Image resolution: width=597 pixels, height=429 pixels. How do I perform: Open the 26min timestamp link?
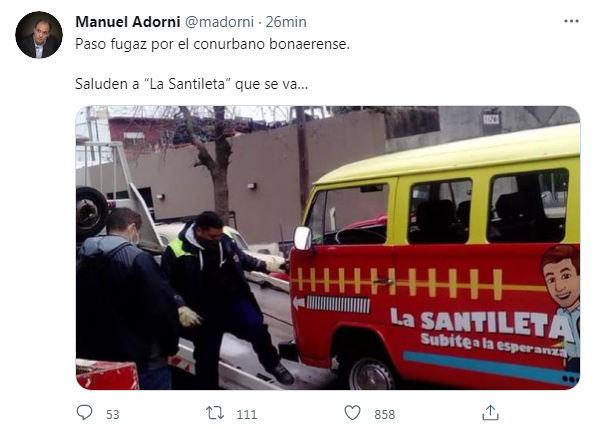point(286,22)
